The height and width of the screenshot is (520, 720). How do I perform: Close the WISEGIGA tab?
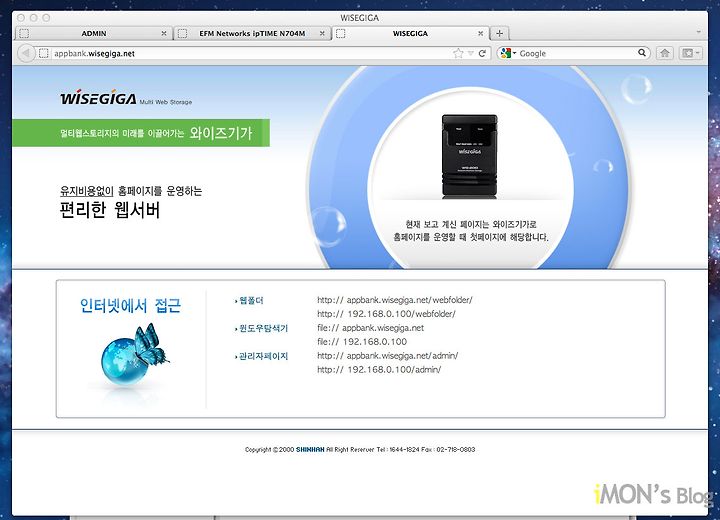point(480,34)
